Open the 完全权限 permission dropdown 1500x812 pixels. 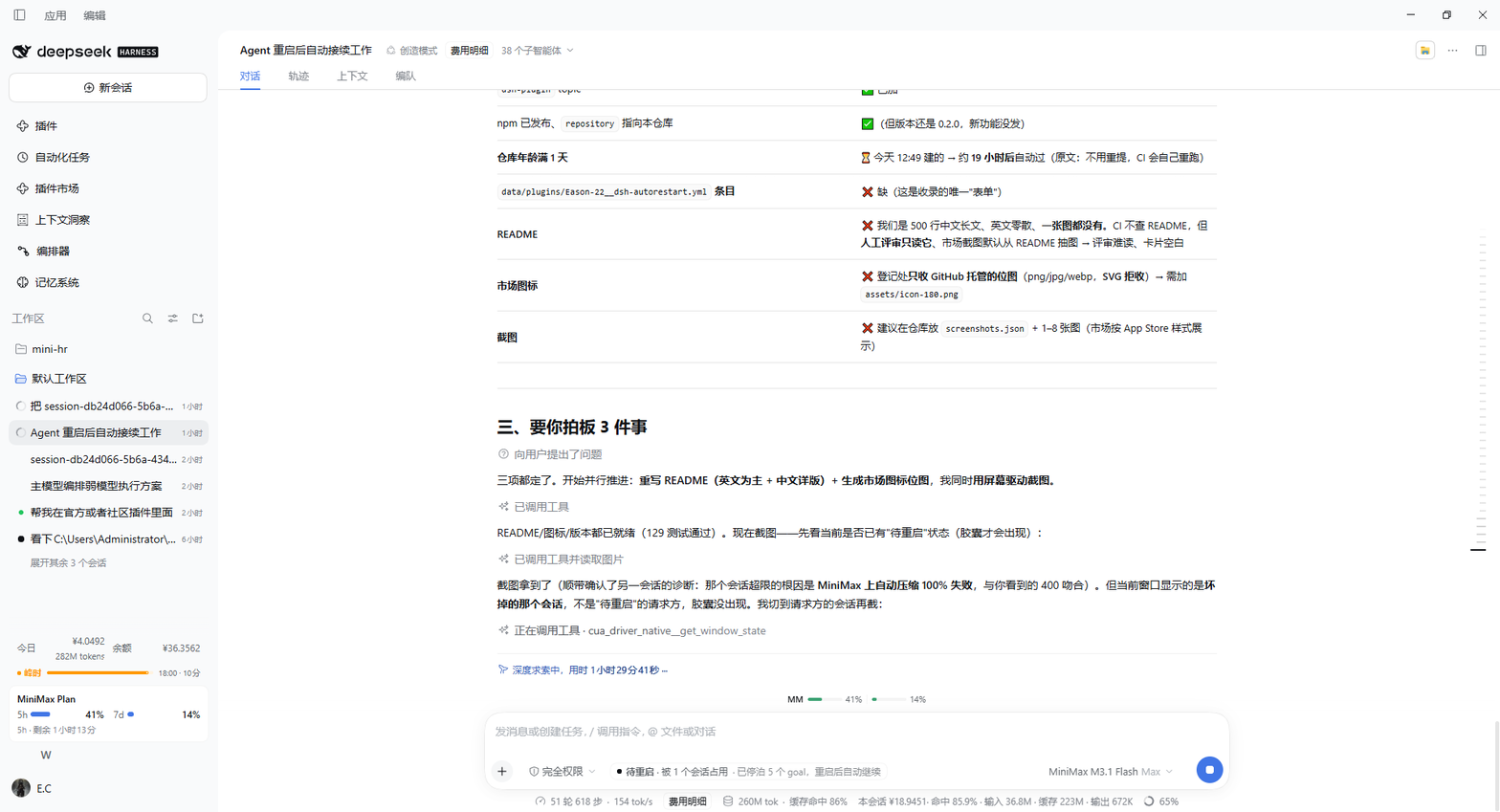click(x=562, y=771)
